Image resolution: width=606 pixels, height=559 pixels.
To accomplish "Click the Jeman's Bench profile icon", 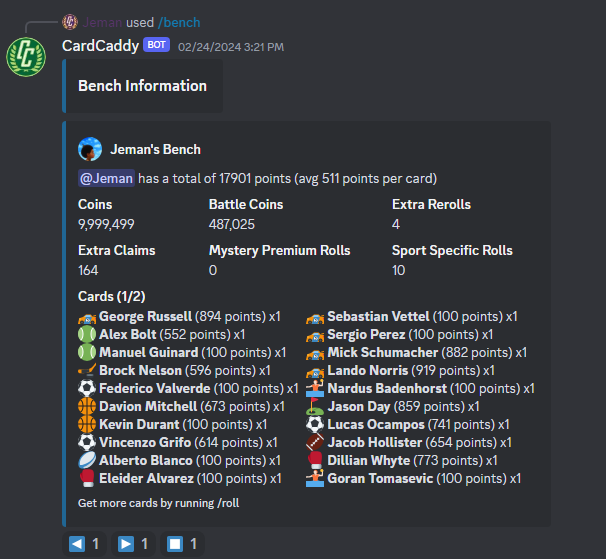I will tap(90, 149).
